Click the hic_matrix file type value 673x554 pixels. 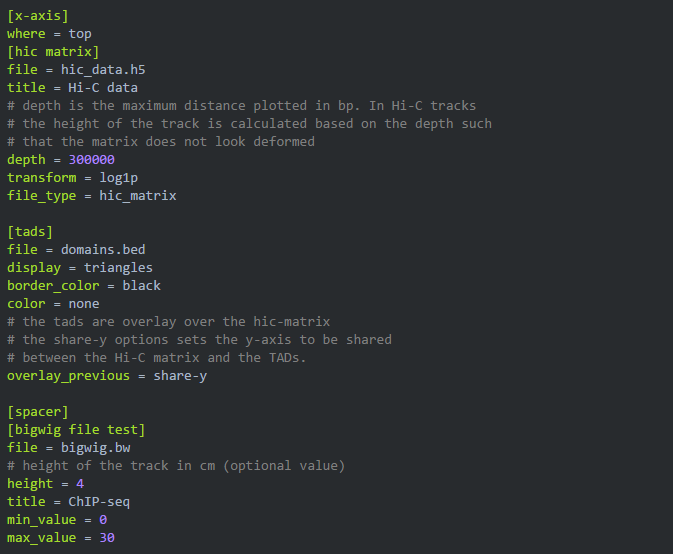(138, 196)
